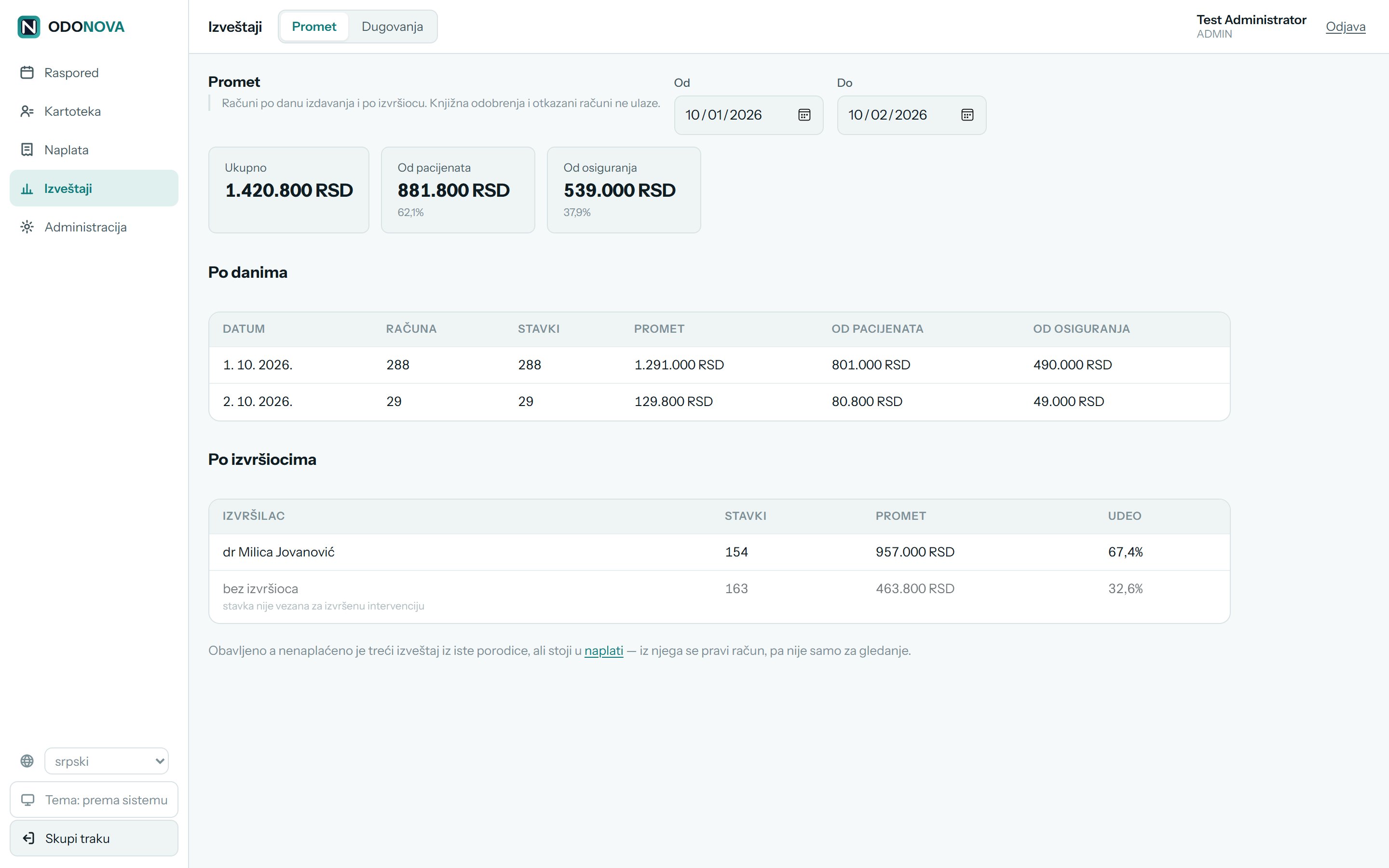Click the Raspored calendar icon
1389x868 pixels.
(x=27, y=72)
